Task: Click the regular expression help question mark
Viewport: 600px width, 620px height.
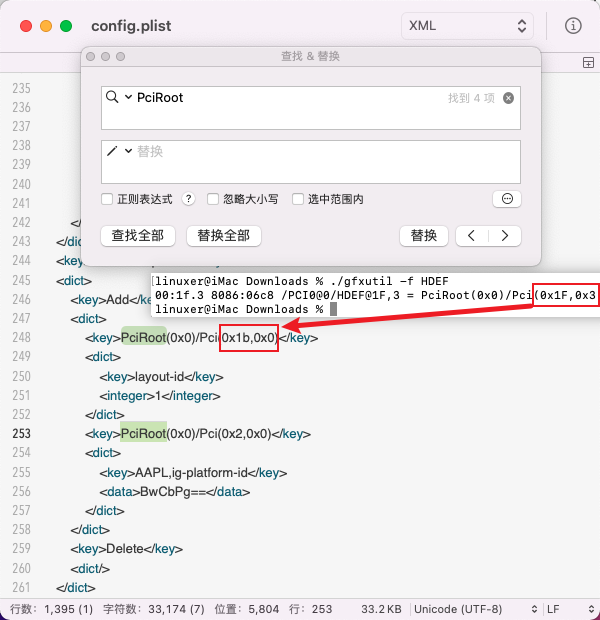Action: (187, 199)
